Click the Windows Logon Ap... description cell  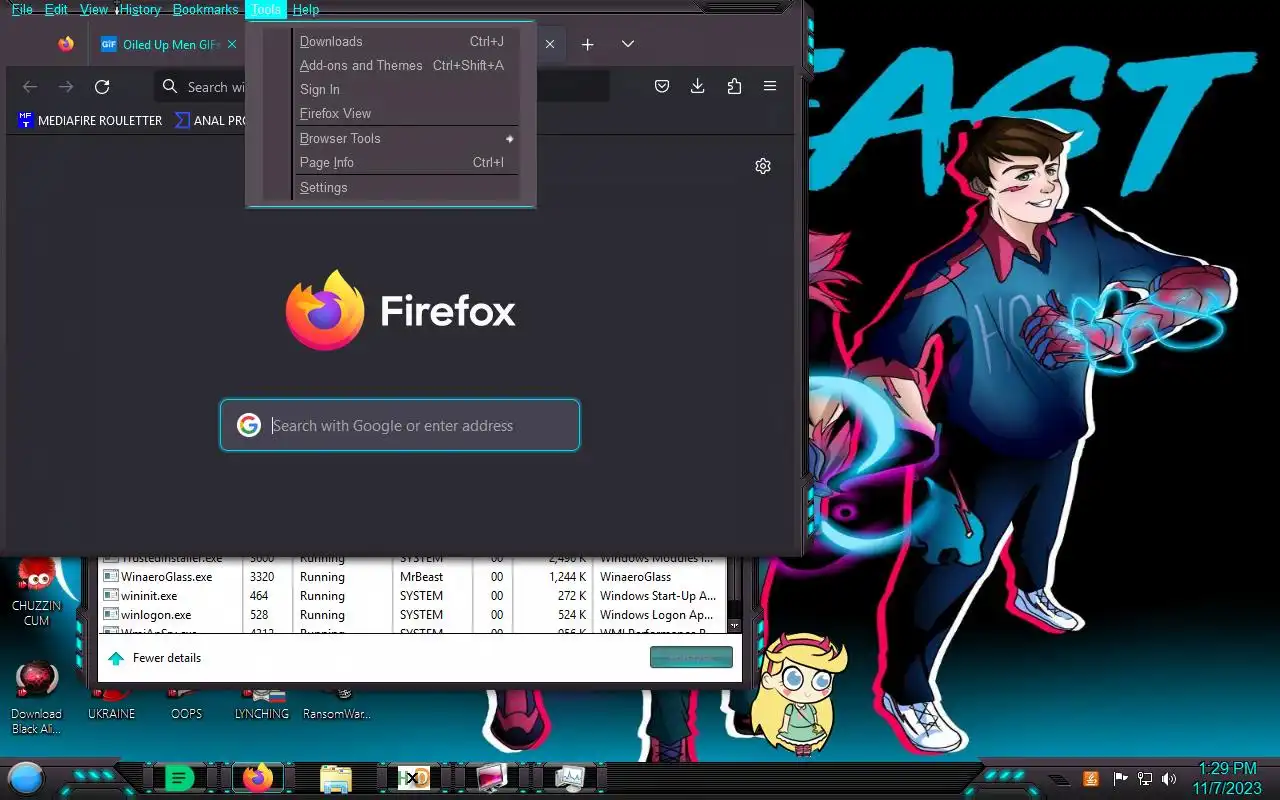click(x=657, y=615)
